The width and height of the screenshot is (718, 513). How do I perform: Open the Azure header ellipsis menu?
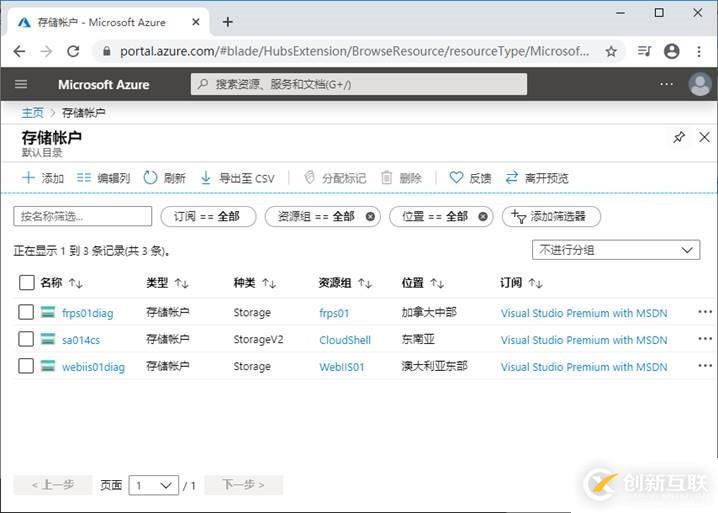(x=666, y=84)
